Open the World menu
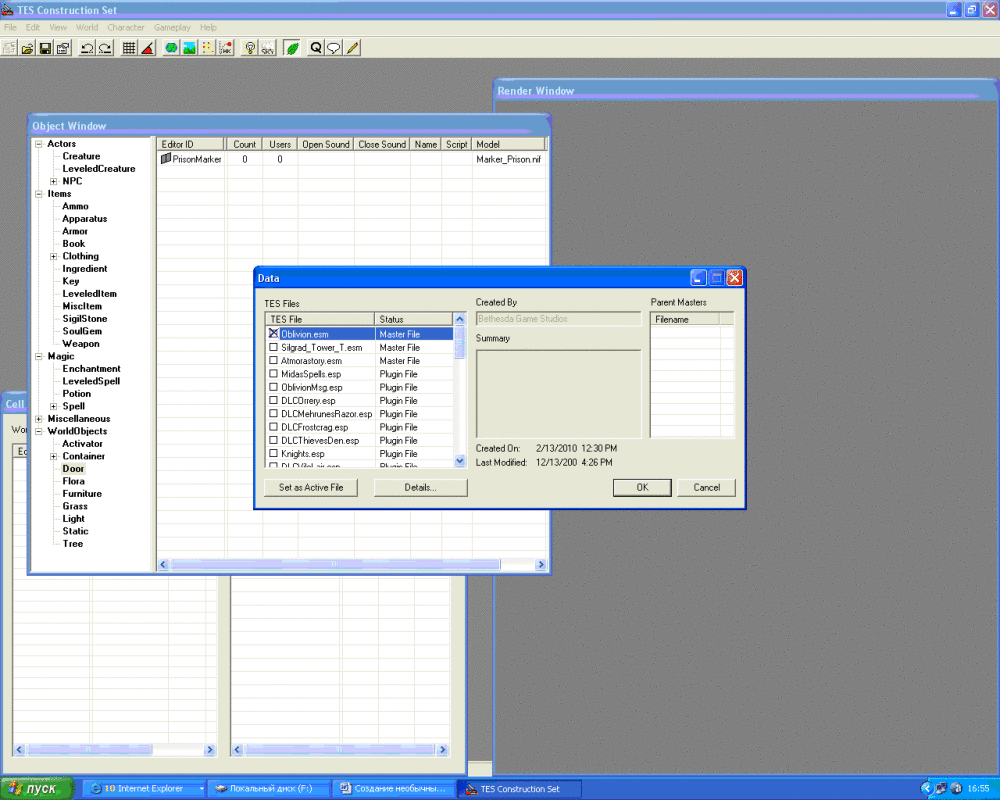The height and width of the screenshot is (800, 1000). point(87,27)
